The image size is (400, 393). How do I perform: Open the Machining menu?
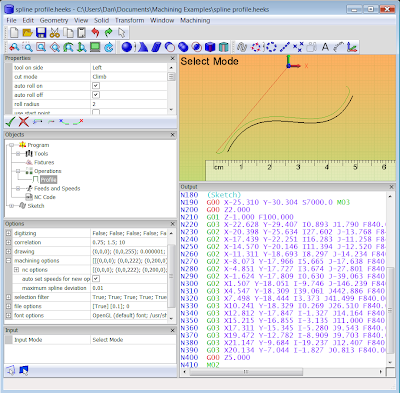pos(195,20)
